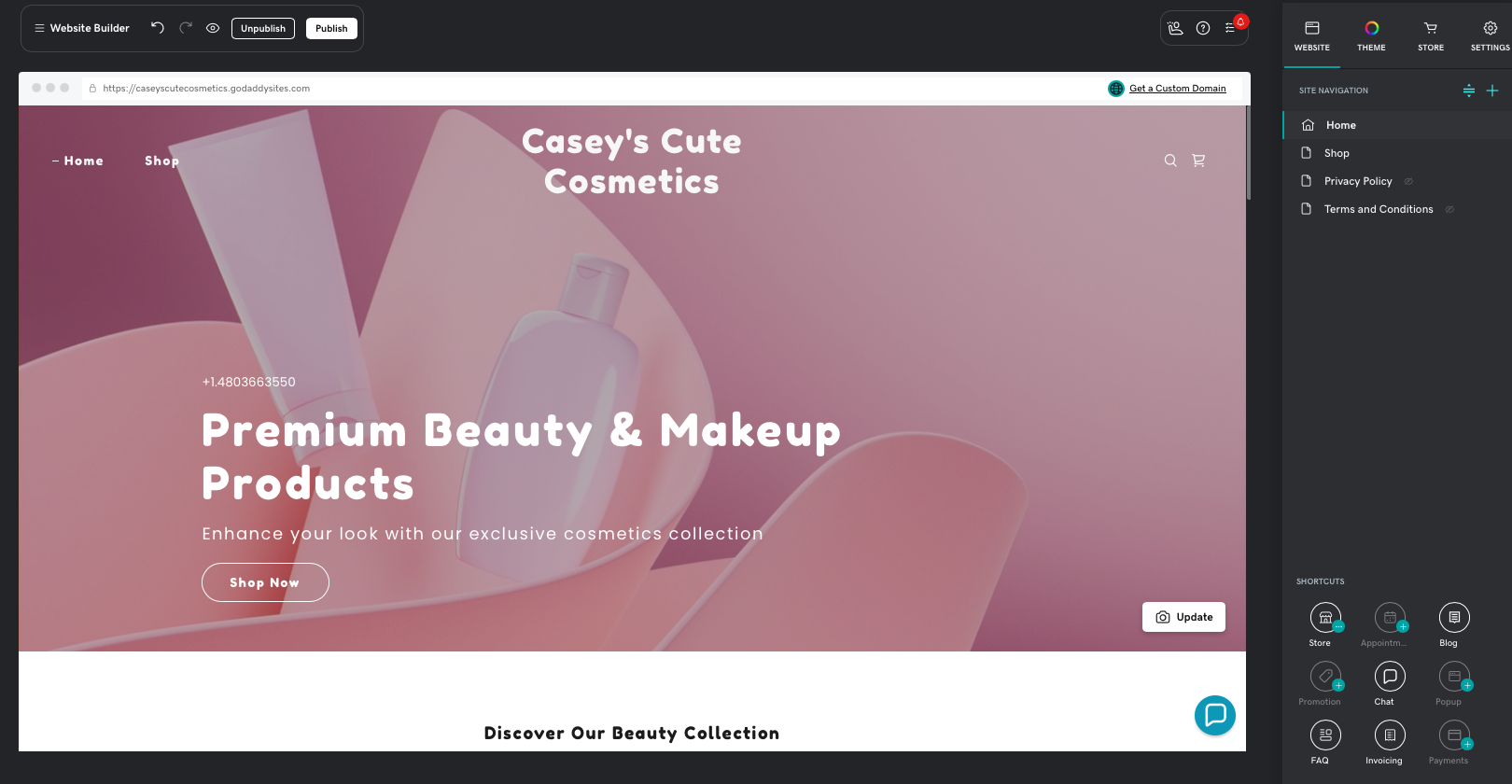Select the Casey's Cute Cosmetics site title
The width and height of the screenshot is (1512, 784).
[x=632, y=161]
